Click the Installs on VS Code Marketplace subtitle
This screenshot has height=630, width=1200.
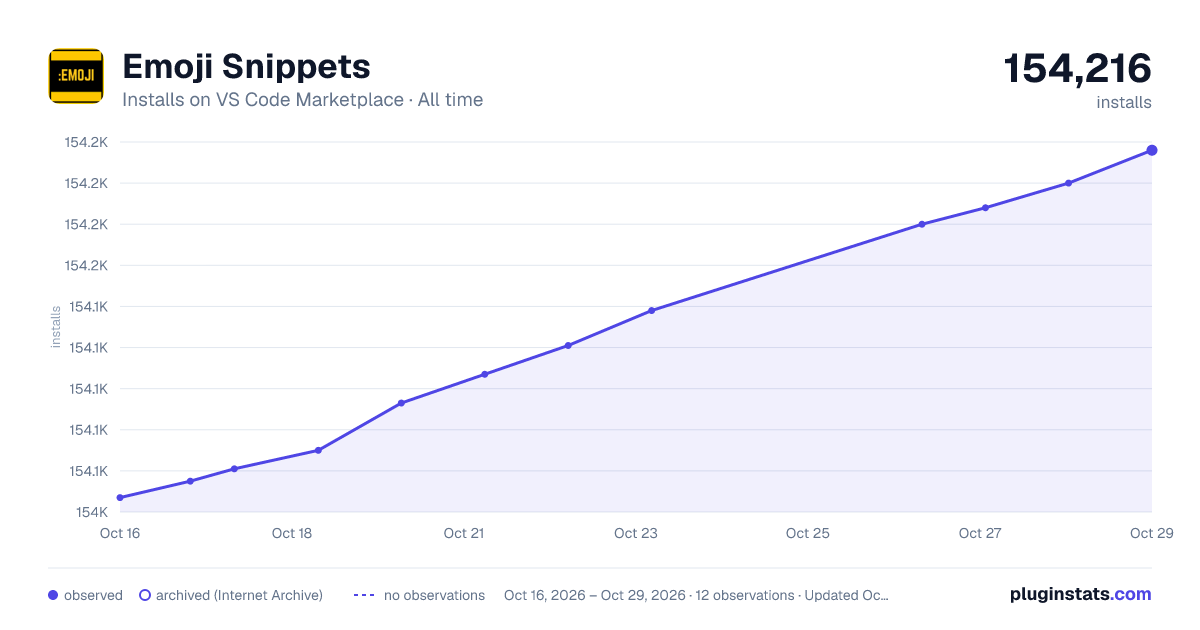tap(302, 100)
